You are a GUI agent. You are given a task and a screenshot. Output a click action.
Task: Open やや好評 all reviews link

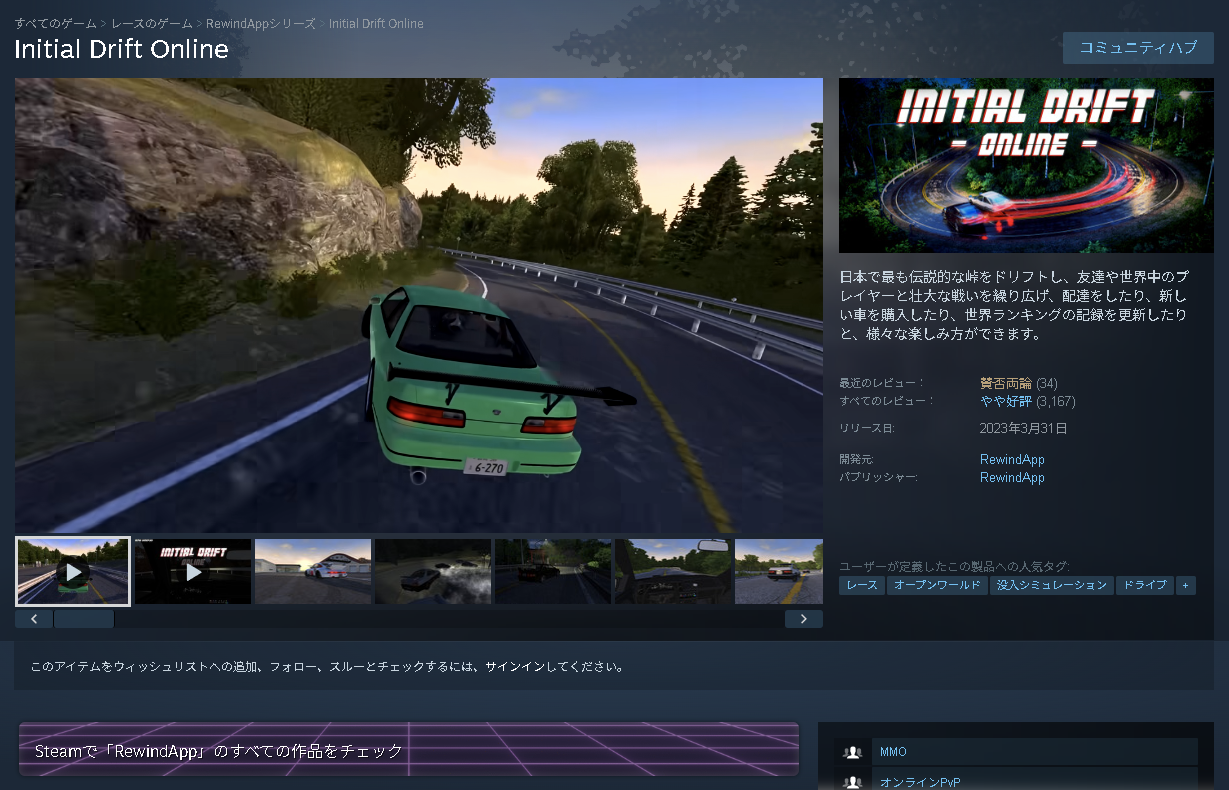pyautogui.click(x=1005, y=401)
